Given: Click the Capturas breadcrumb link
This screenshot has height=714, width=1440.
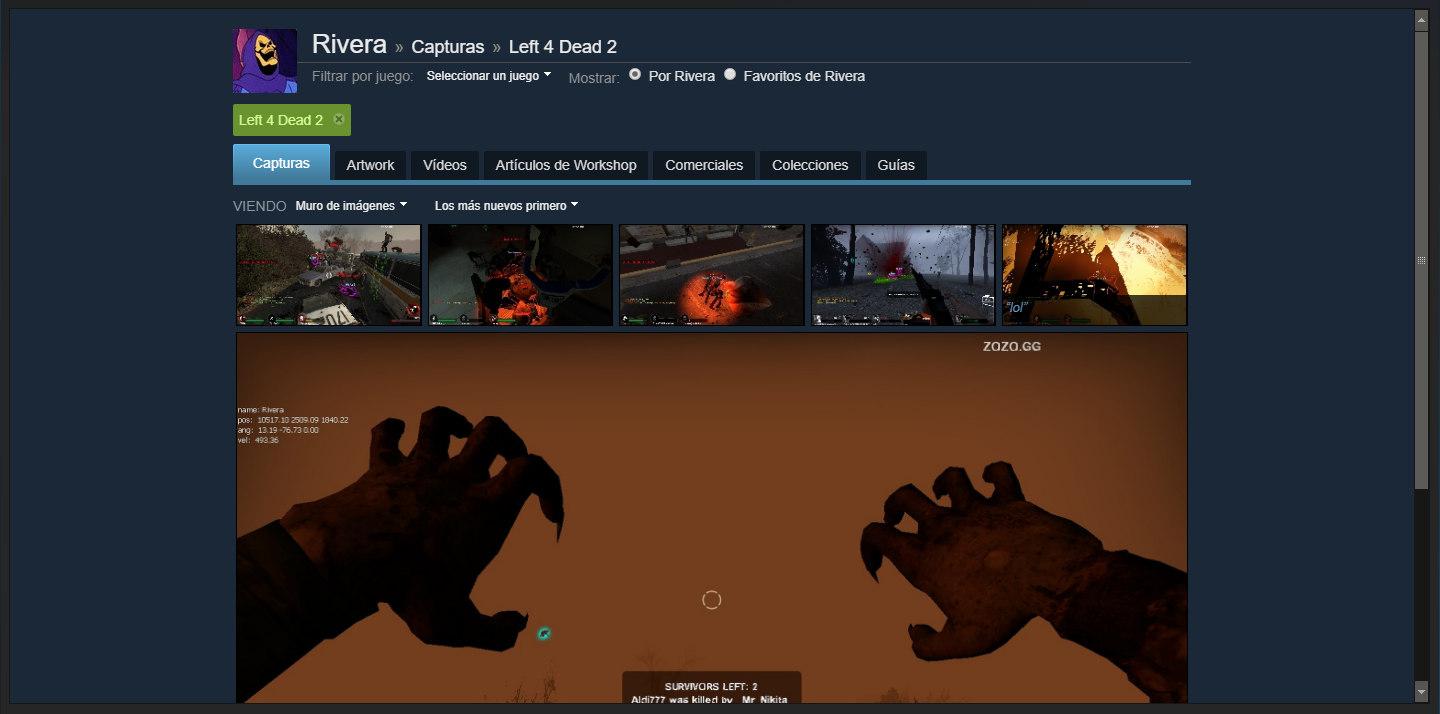Looking at the screenshot, I should click(x=448, y=47).
